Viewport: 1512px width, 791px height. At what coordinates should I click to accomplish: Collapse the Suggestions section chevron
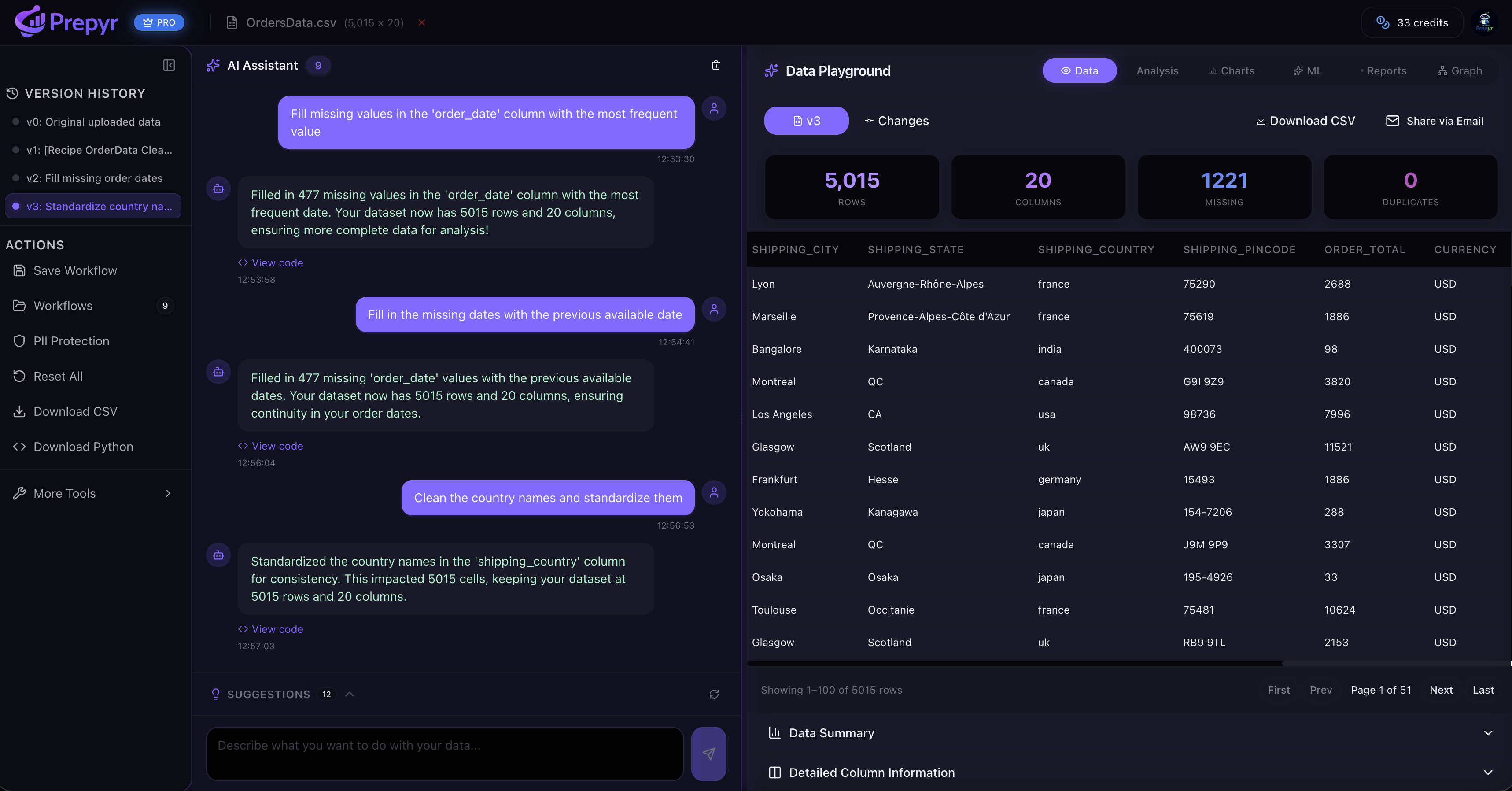tap(349, 694)
